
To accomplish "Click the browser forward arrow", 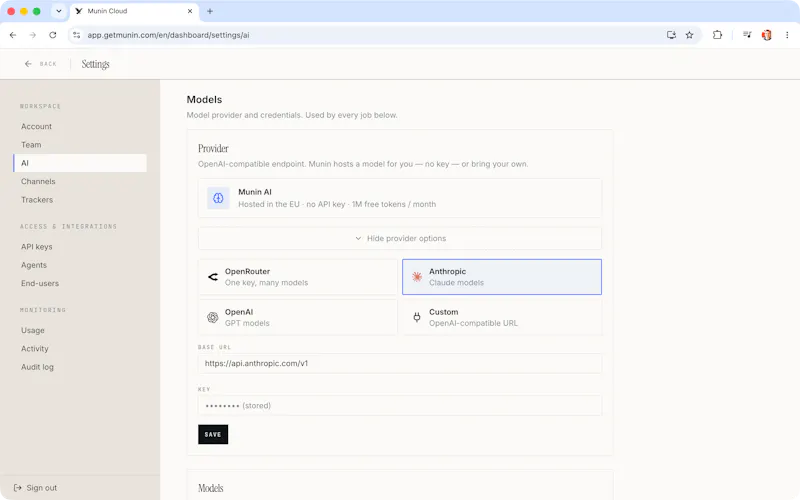I will pos(33,35).
